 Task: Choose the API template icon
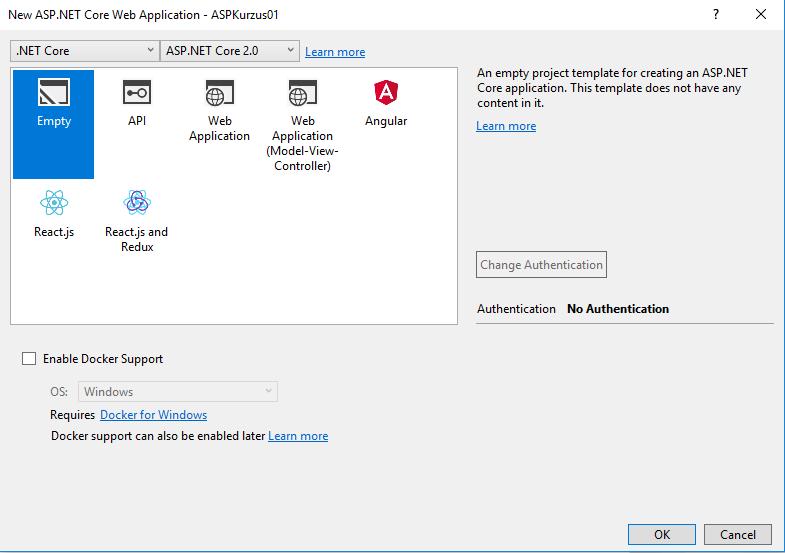click(137, 92)
